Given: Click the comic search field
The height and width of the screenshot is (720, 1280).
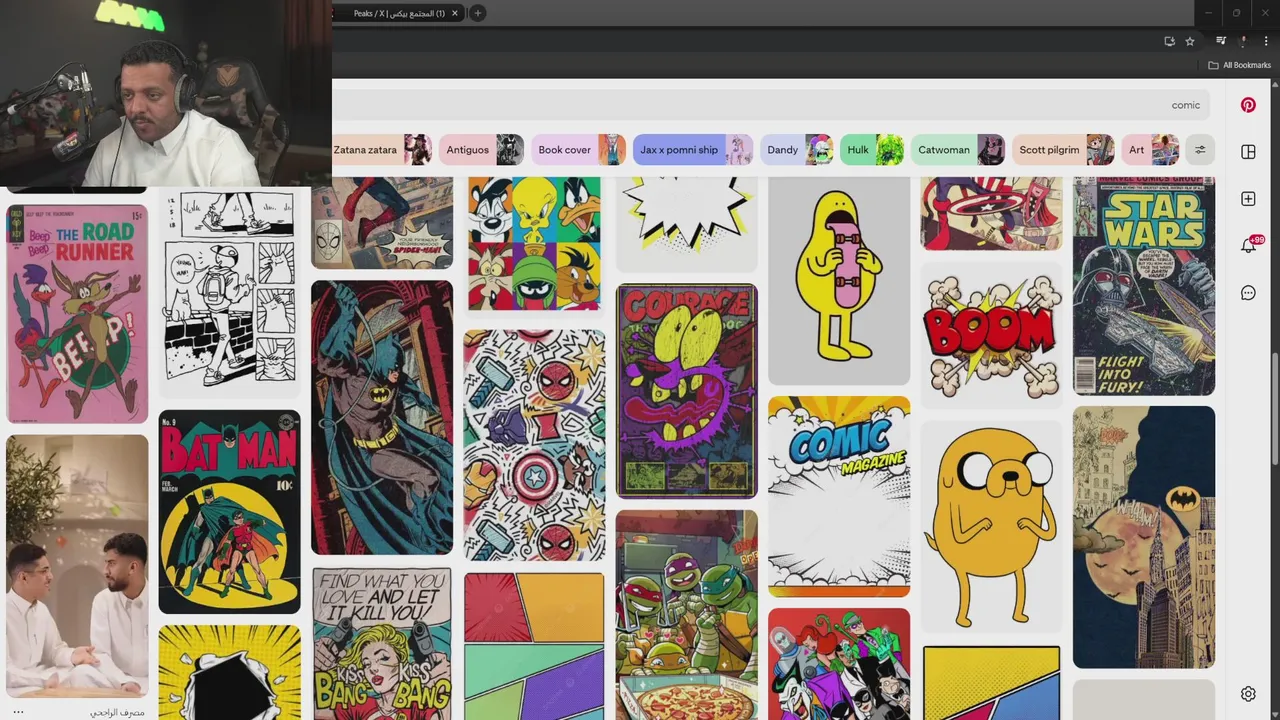Looking at the screenshot, I should point(770,105).
